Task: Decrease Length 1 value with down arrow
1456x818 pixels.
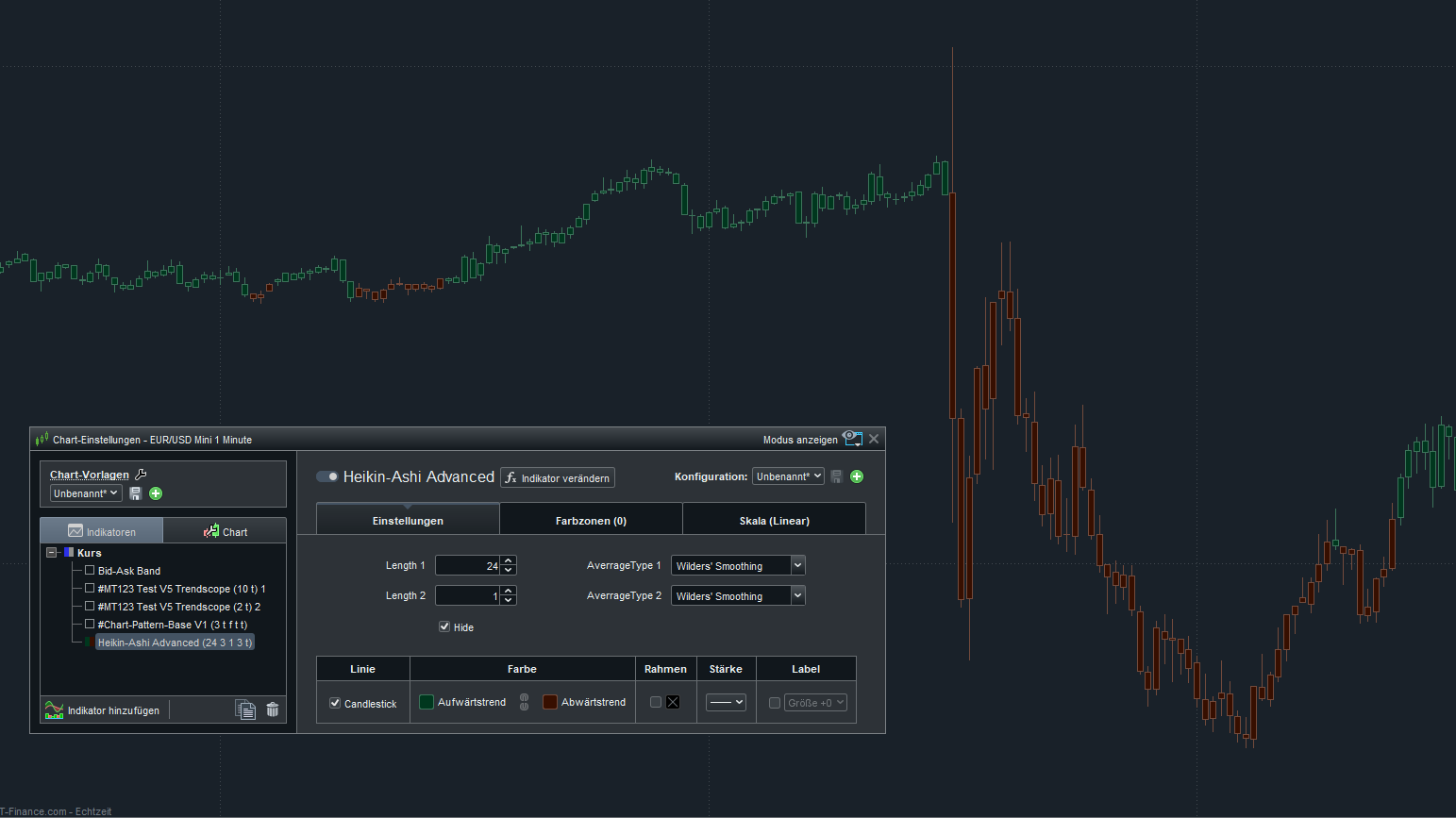Action: (x=509, y=571)
